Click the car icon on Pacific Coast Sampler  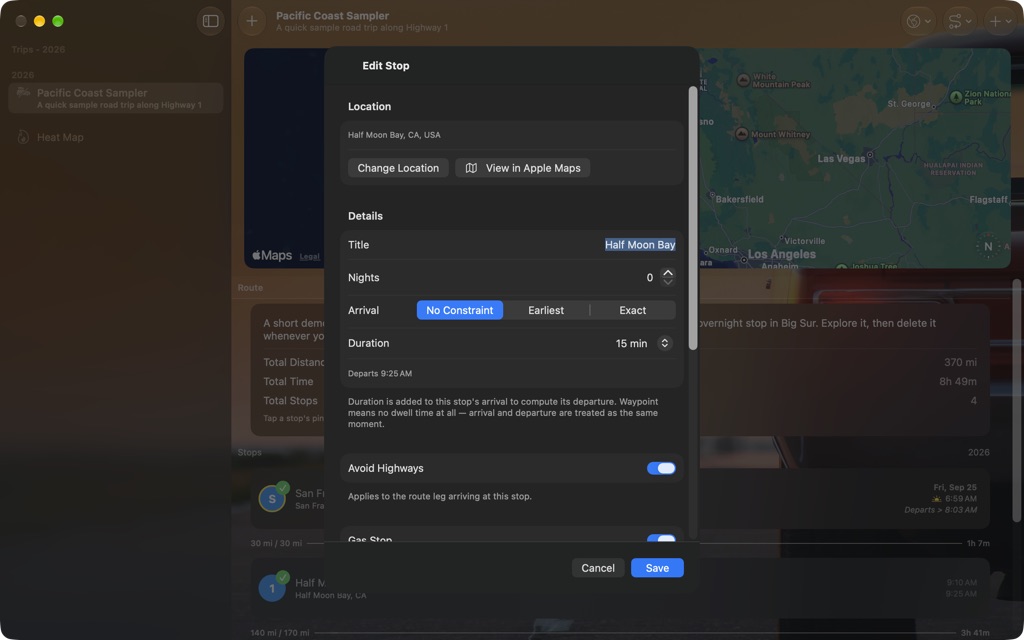pyautogui.click(x=24, y=93)
